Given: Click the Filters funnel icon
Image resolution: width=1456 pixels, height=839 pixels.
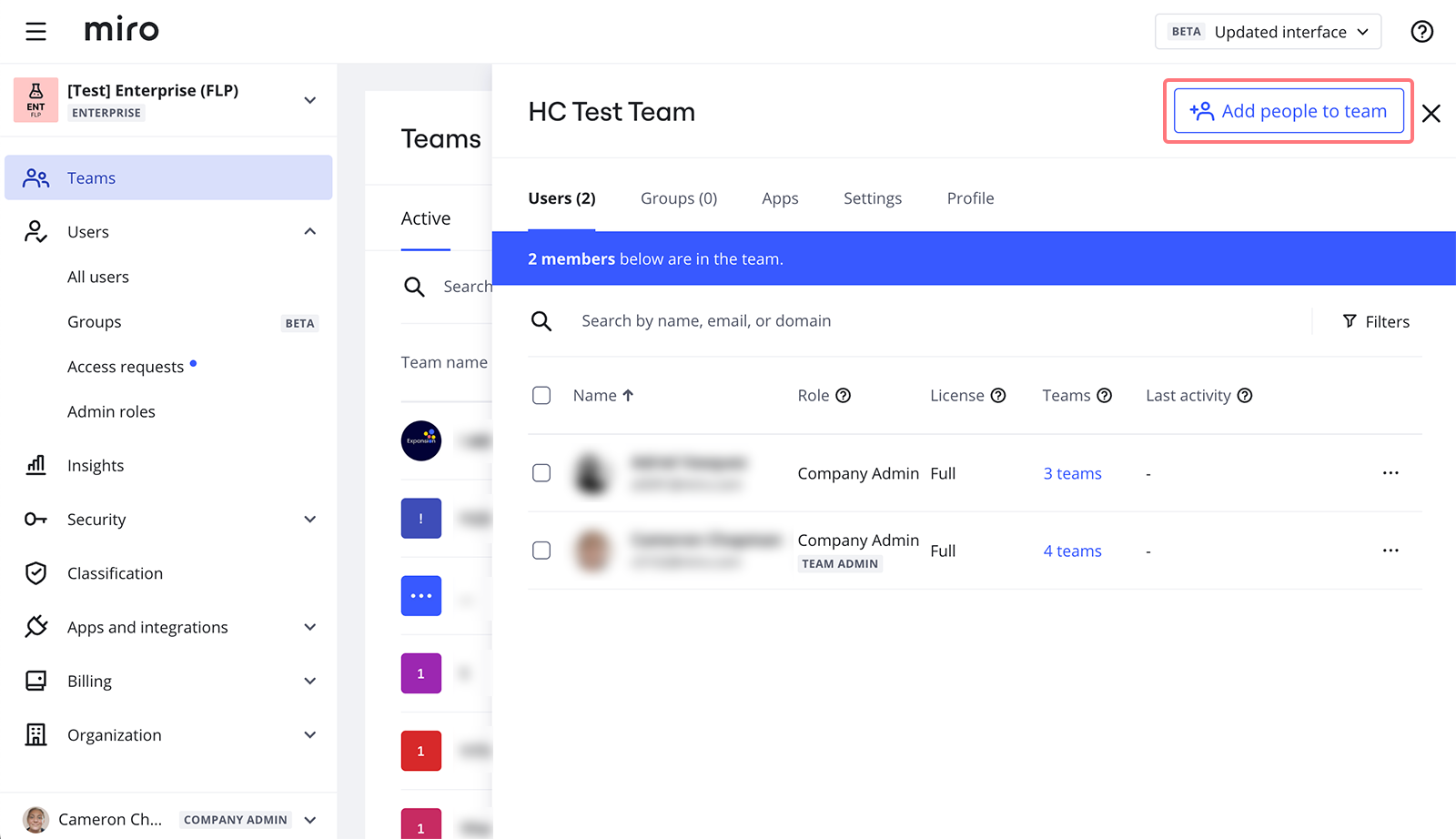Looking at the screenshot, I should tap(1350, 321).
